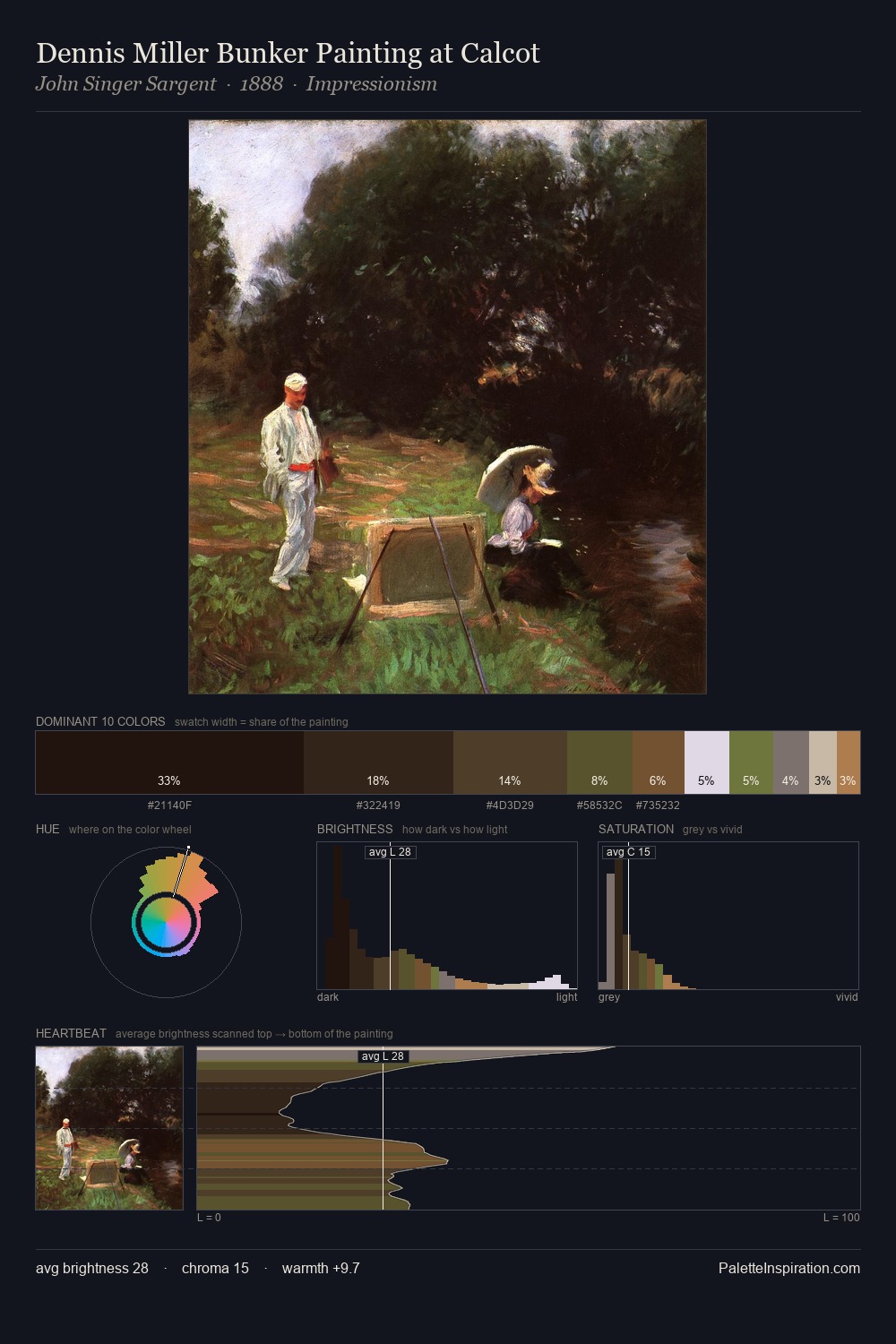This screenshot has height=1344, width=896.
Task: Click the heartbeat painting thumbnail
Action: 109,1128
